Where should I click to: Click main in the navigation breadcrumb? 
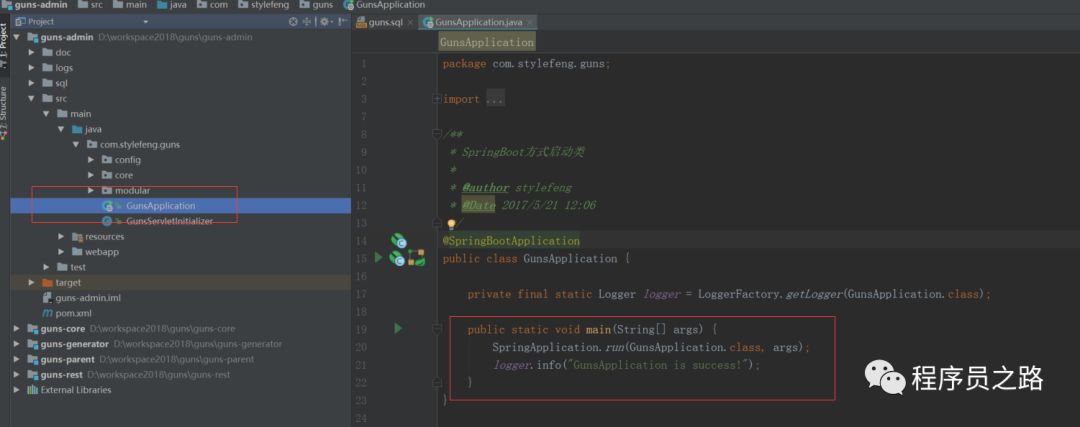tap(136, 5)
